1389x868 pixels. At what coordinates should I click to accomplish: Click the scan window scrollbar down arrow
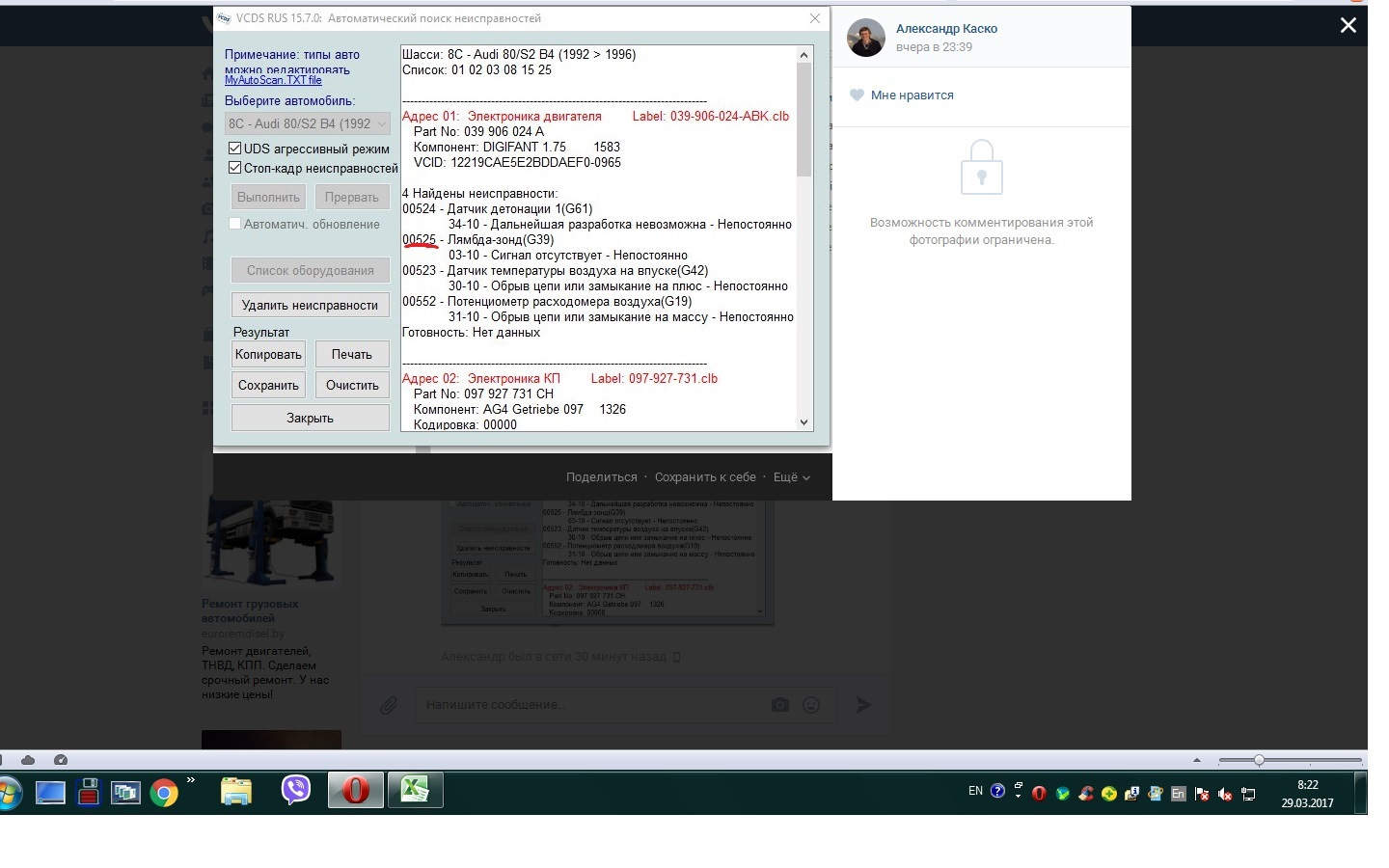804,421
